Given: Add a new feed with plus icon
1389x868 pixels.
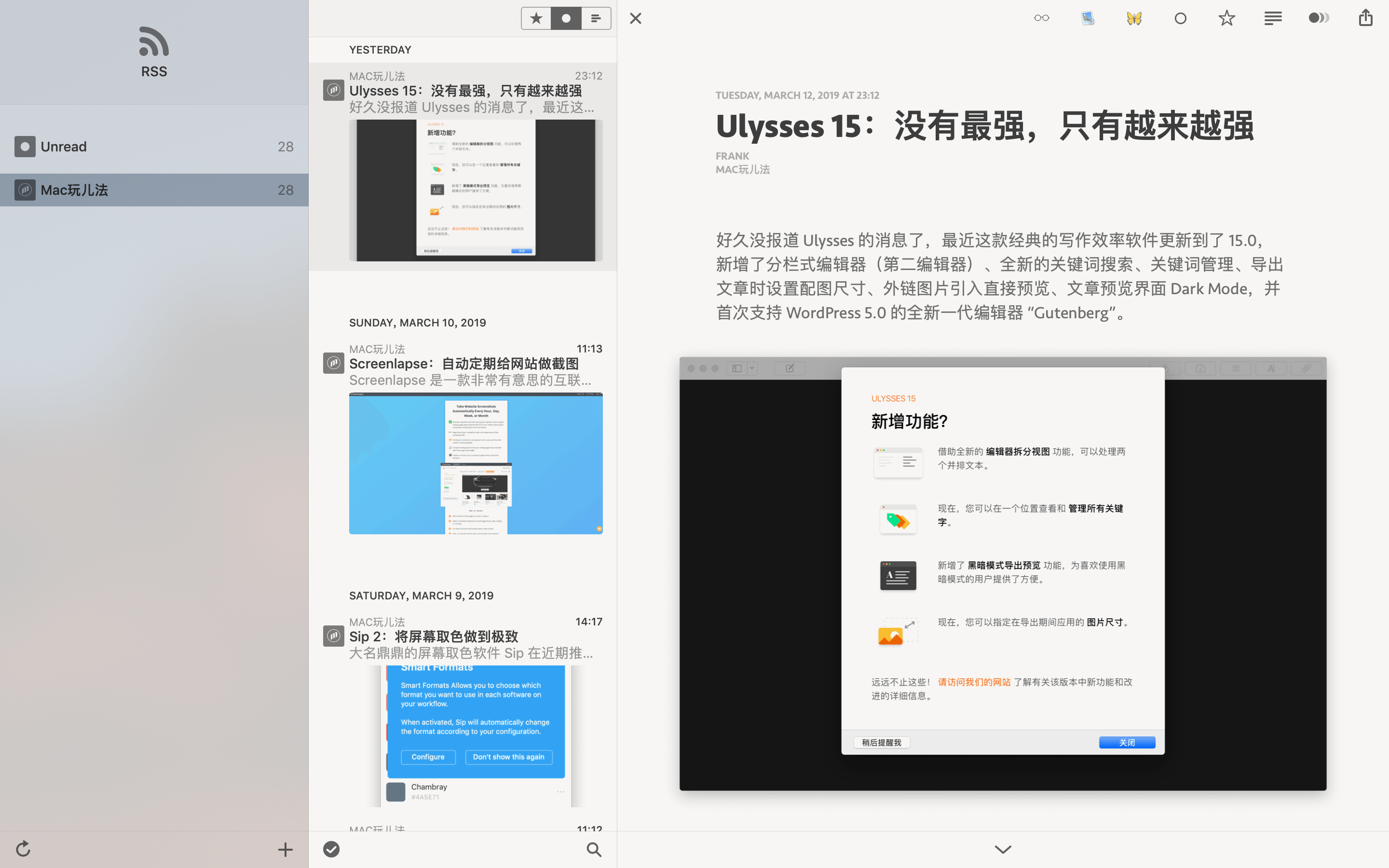Looking at the screenshot, I should pyautogui.click(x=285, y=849).
